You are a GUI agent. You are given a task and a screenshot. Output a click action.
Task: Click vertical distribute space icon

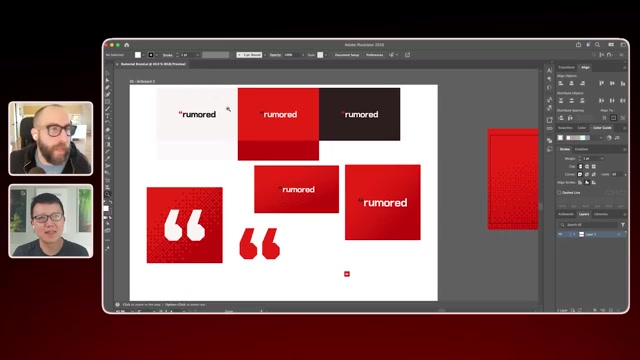(561, 118)
